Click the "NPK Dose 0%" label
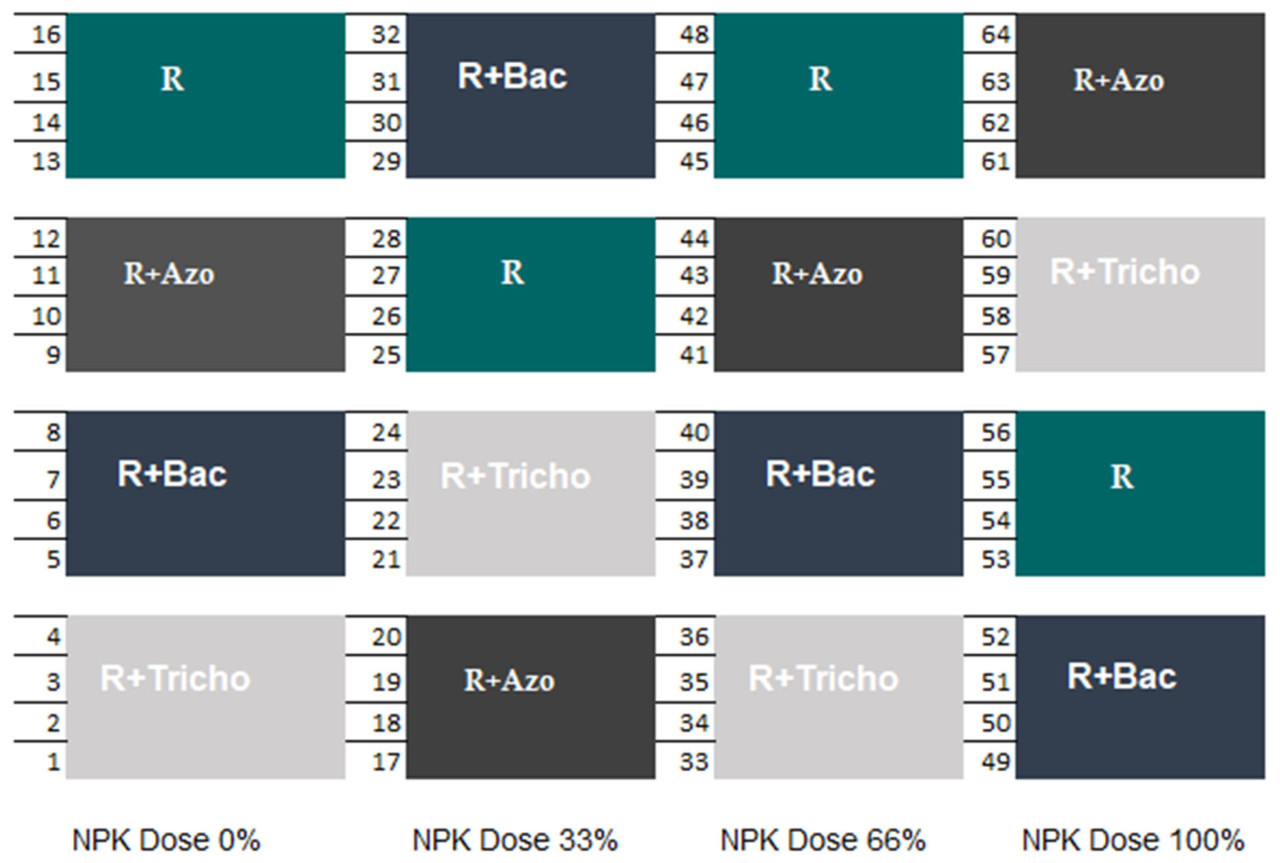 click(166, 840)
